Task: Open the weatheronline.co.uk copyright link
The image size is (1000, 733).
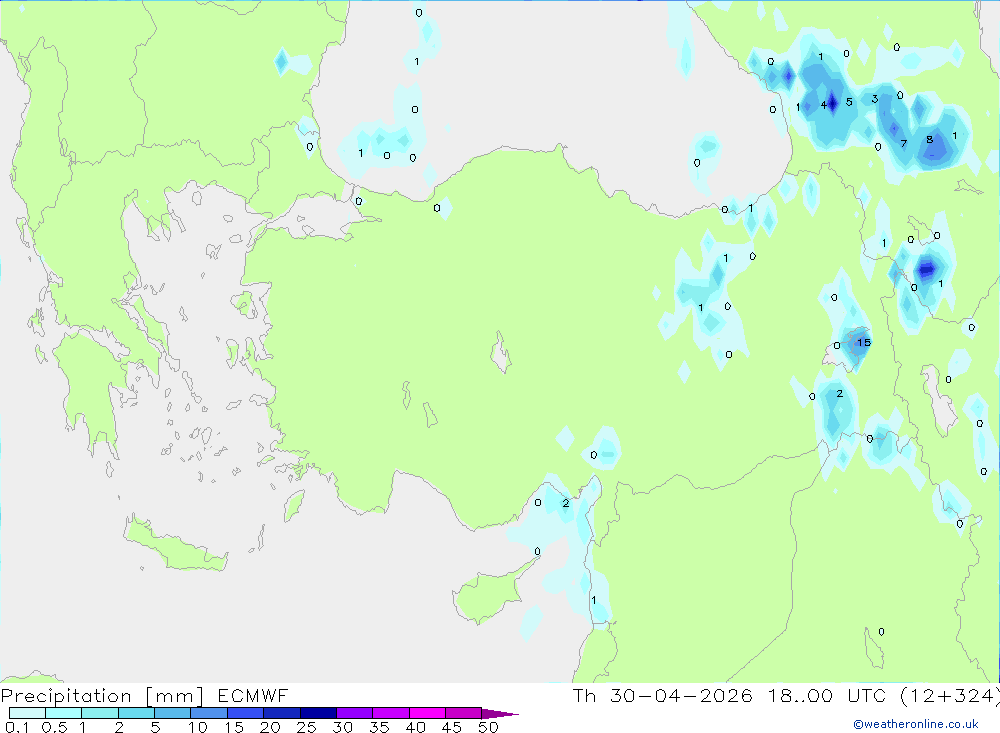Action: (916, 724)
